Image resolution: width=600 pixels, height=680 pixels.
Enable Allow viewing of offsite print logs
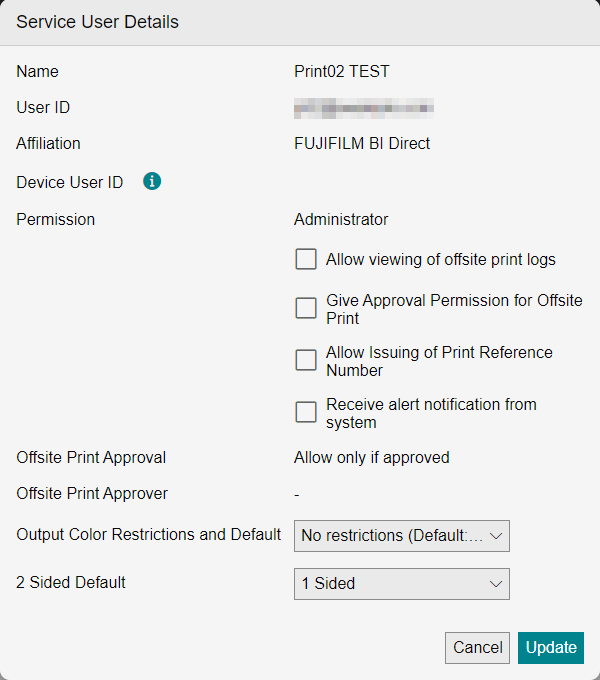[306, 259]
